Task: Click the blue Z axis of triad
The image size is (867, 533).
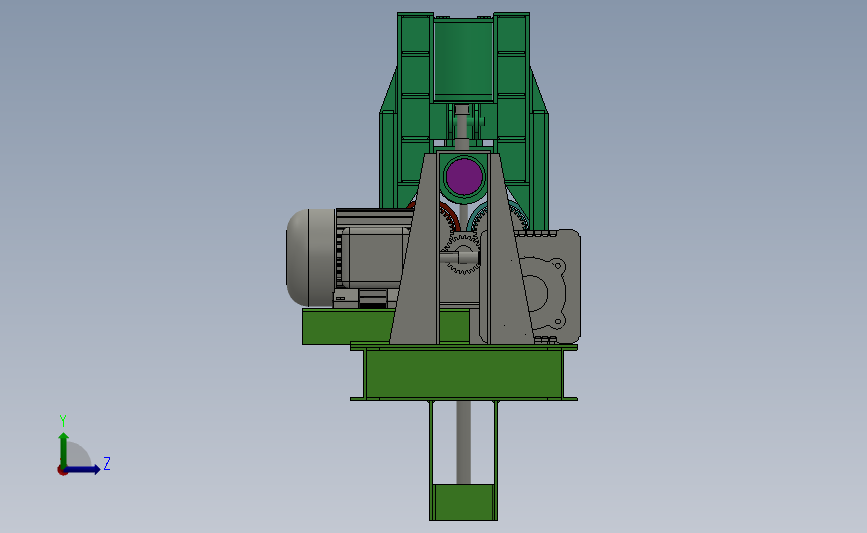Action: click(83, 469)
